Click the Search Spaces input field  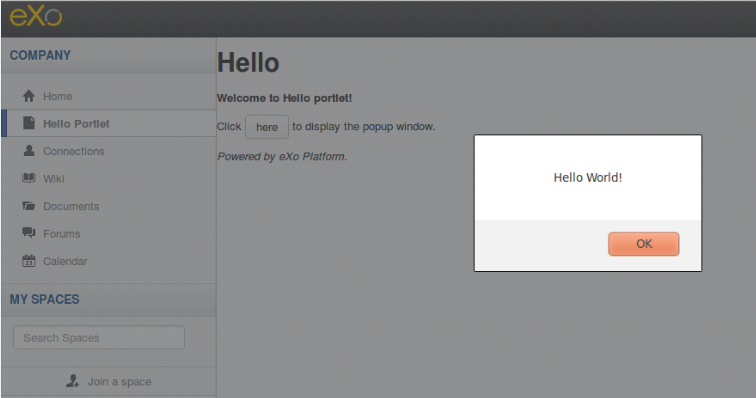coord(99,337)
